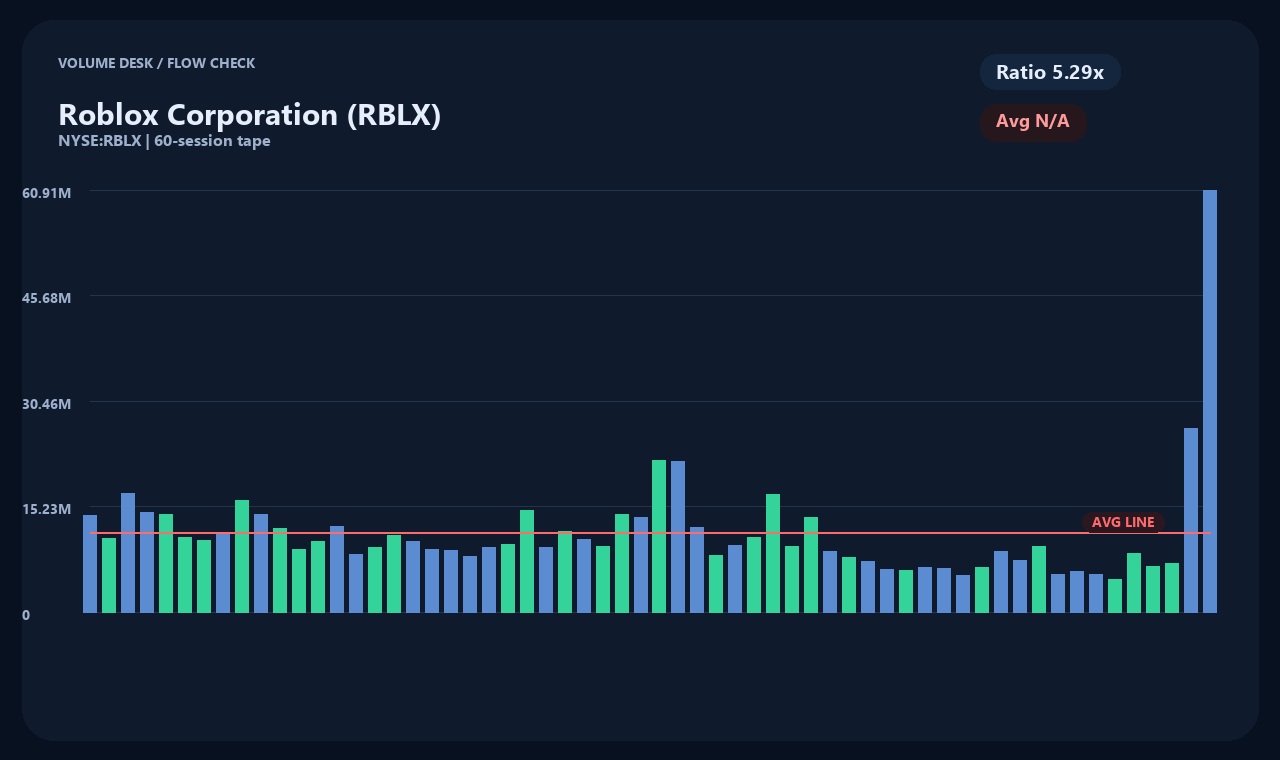Select the tallest final volume bar
This screenshot has height=760, width=1280.
(1210, 401)
